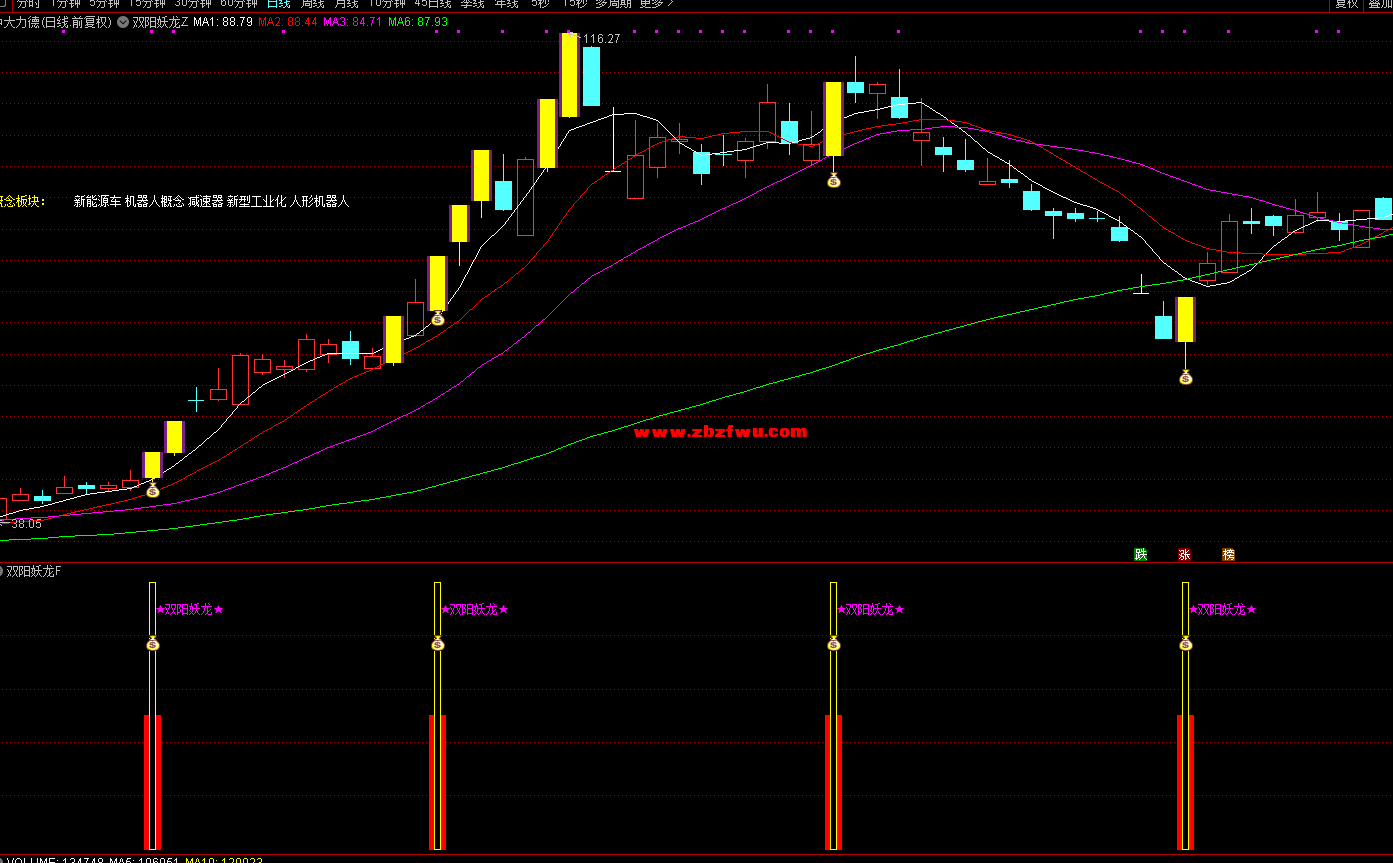Click the rightmost yellow candle at the low
Image resolution: width=1393 pixels, height=863 pixels.
tap(1185, 319)
